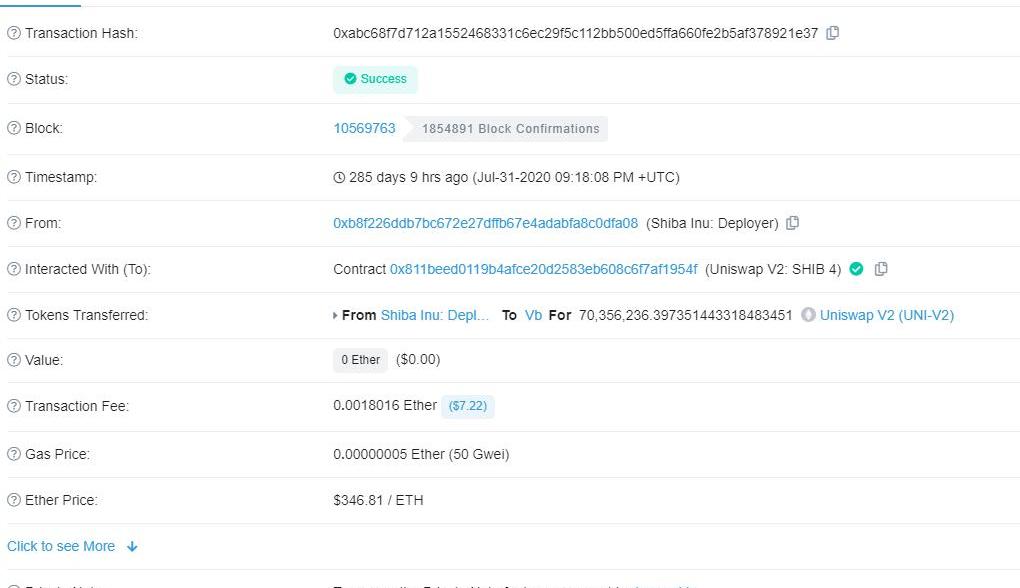The height and width of the screenshot is (588, 1020).
Task: Copy the Uniswap V2 SHIB 4 contract address
Action: [881, 269]
